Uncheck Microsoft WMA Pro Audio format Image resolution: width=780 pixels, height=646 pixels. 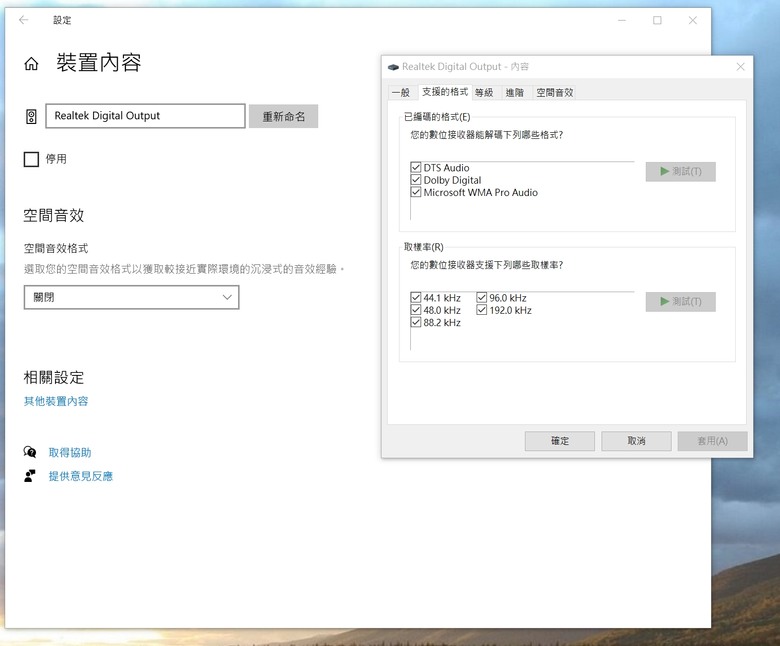[416, 192]
